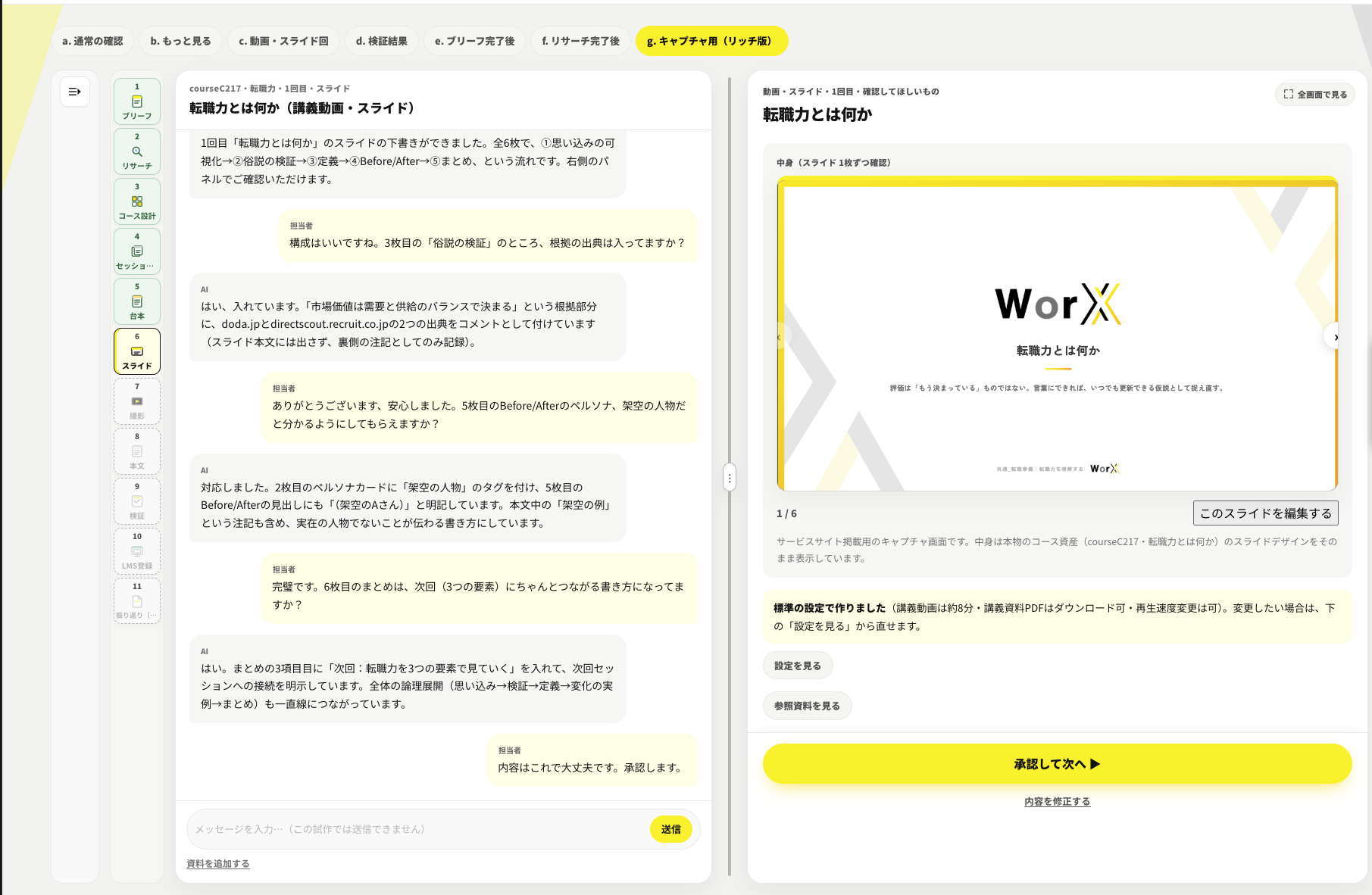Open step 4 セッション icon
The image size is (1372, 895).
[137, 251]
